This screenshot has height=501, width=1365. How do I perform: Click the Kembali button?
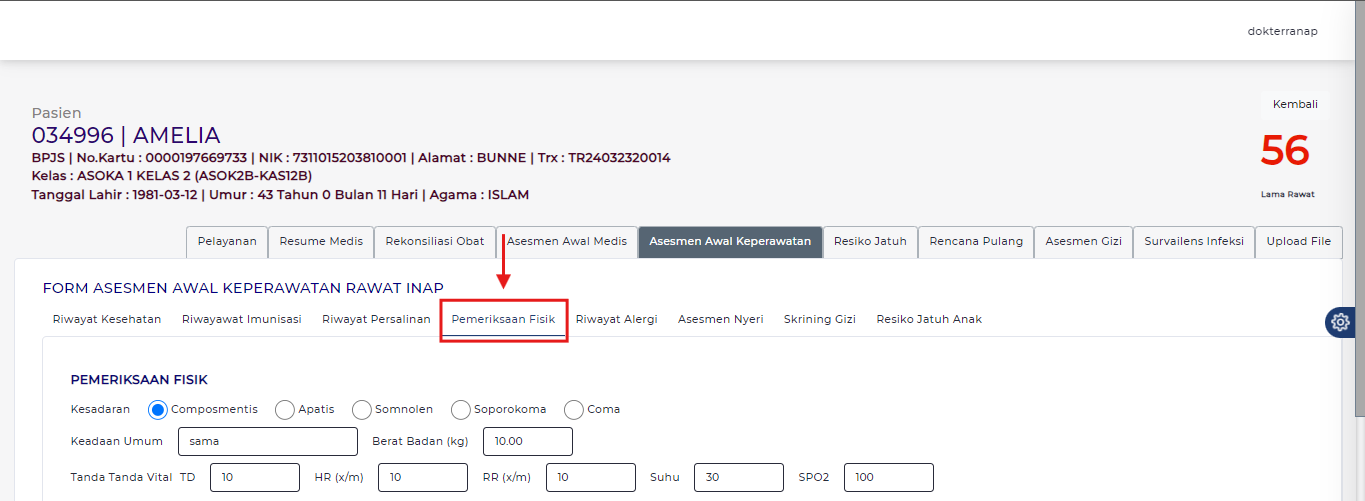pyautogui.click(x=1295, y=105)
